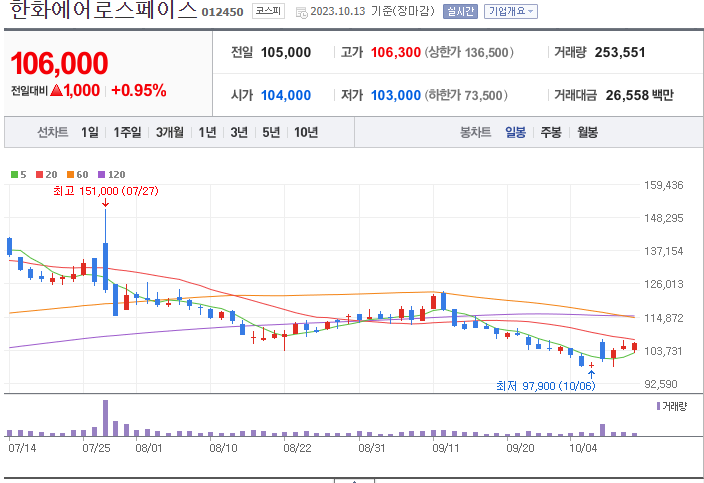Screen dimensions: 704x483
Task: Click the 한화에어로스페이스 stock name title
Action: (103, 10)
